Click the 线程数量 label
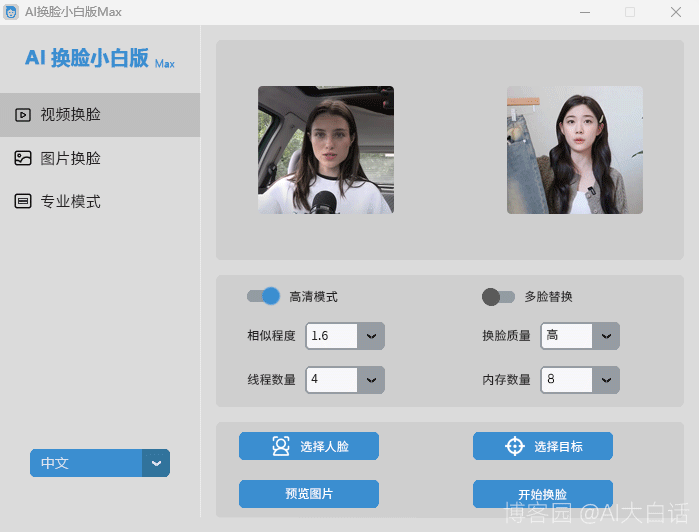Viewport: 699px width, 532px height. 271,380
